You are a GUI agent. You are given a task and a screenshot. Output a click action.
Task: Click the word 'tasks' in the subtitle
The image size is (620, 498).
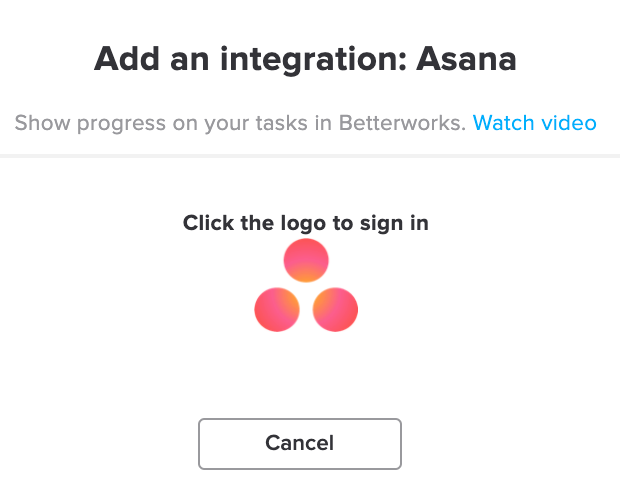coord(282,123)
